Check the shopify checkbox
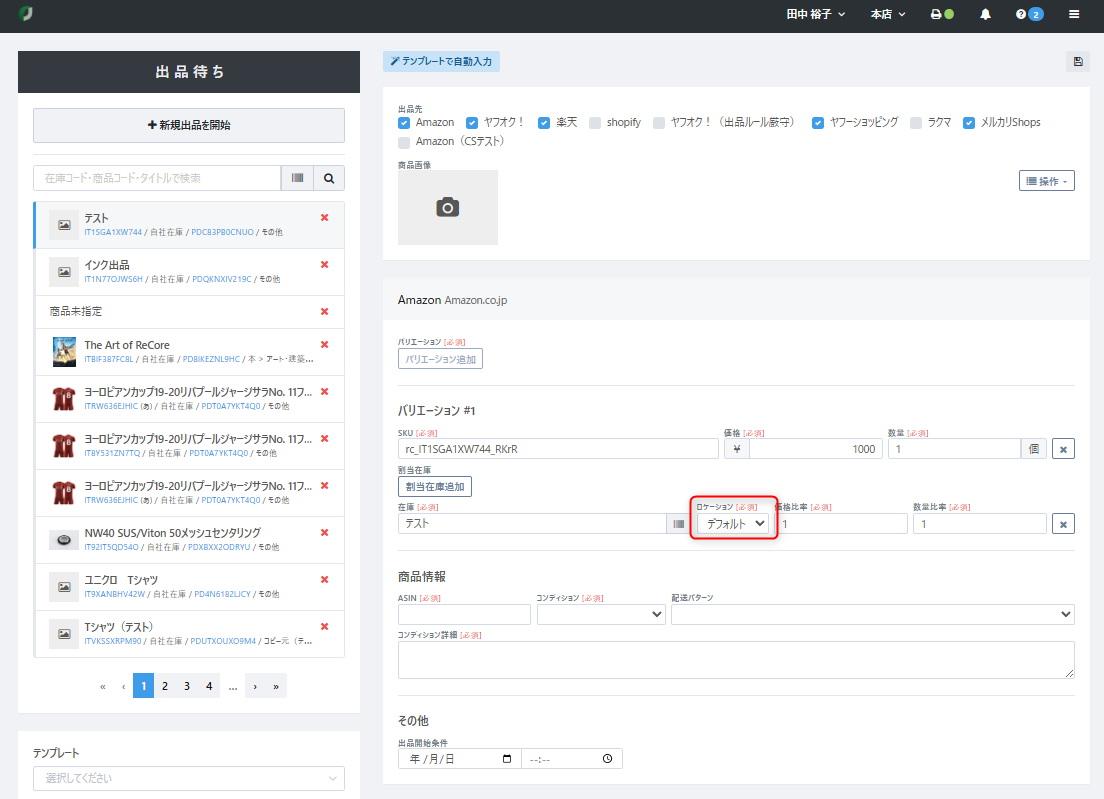Viewport: 1104px width, 799px height. click(x=595, y=122)
